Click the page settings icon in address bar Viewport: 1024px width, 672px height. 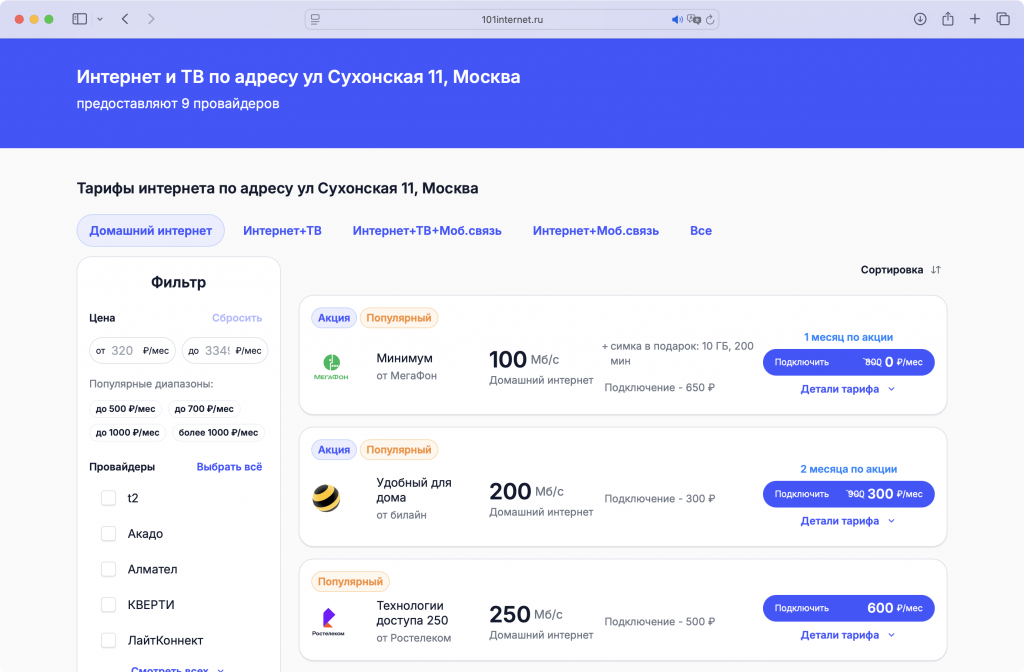315,20
